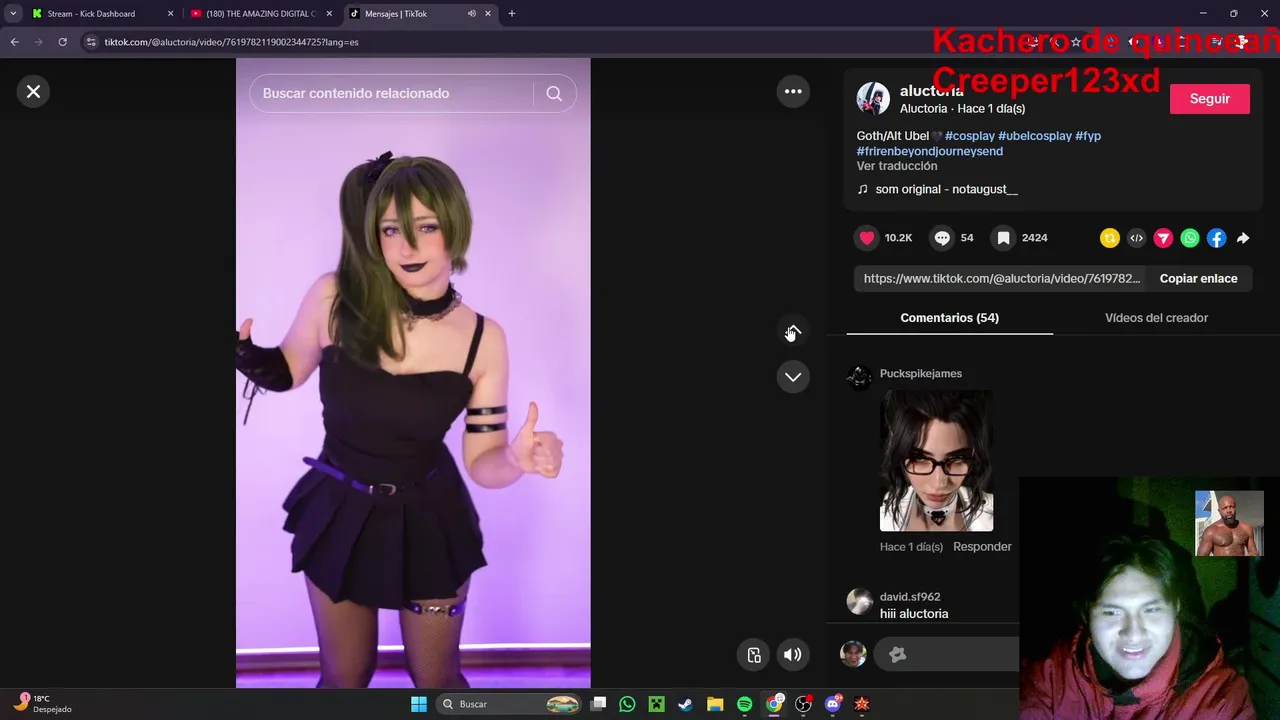
Task: Open WhatsApp from the taskbar
Action: point(627,704)
